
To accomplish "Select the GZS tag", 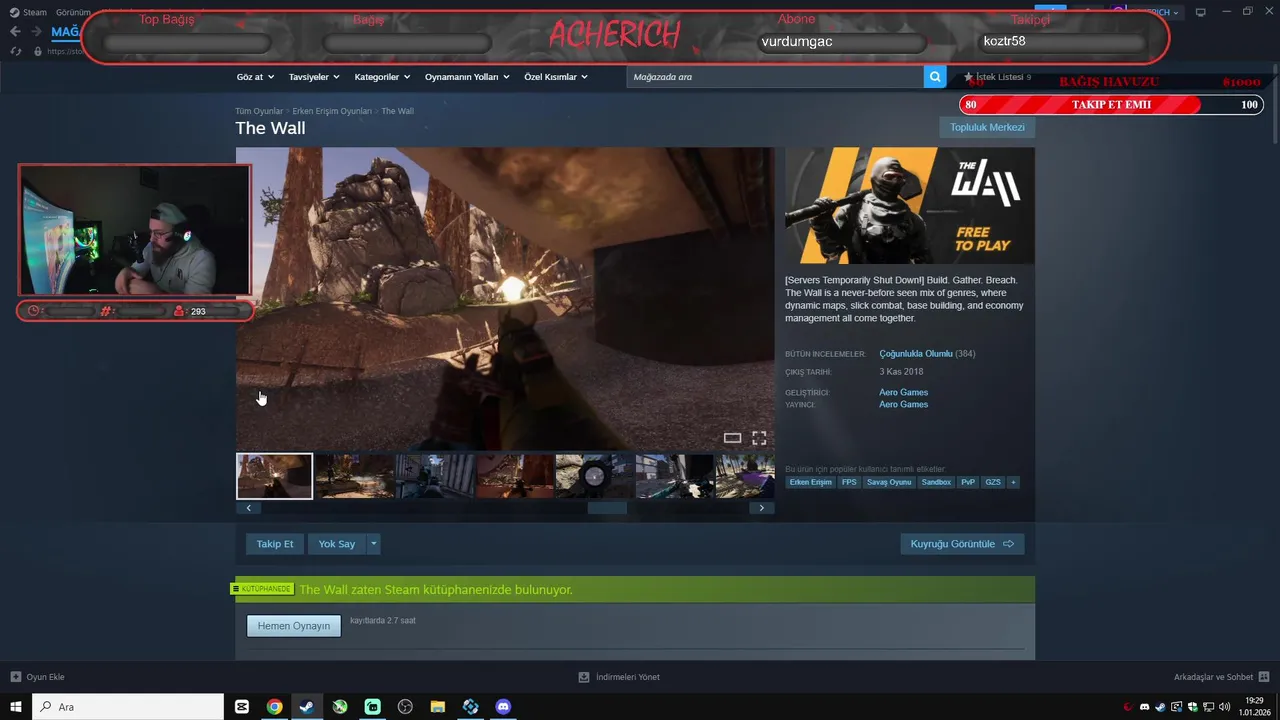I will (x=993, y=482).
